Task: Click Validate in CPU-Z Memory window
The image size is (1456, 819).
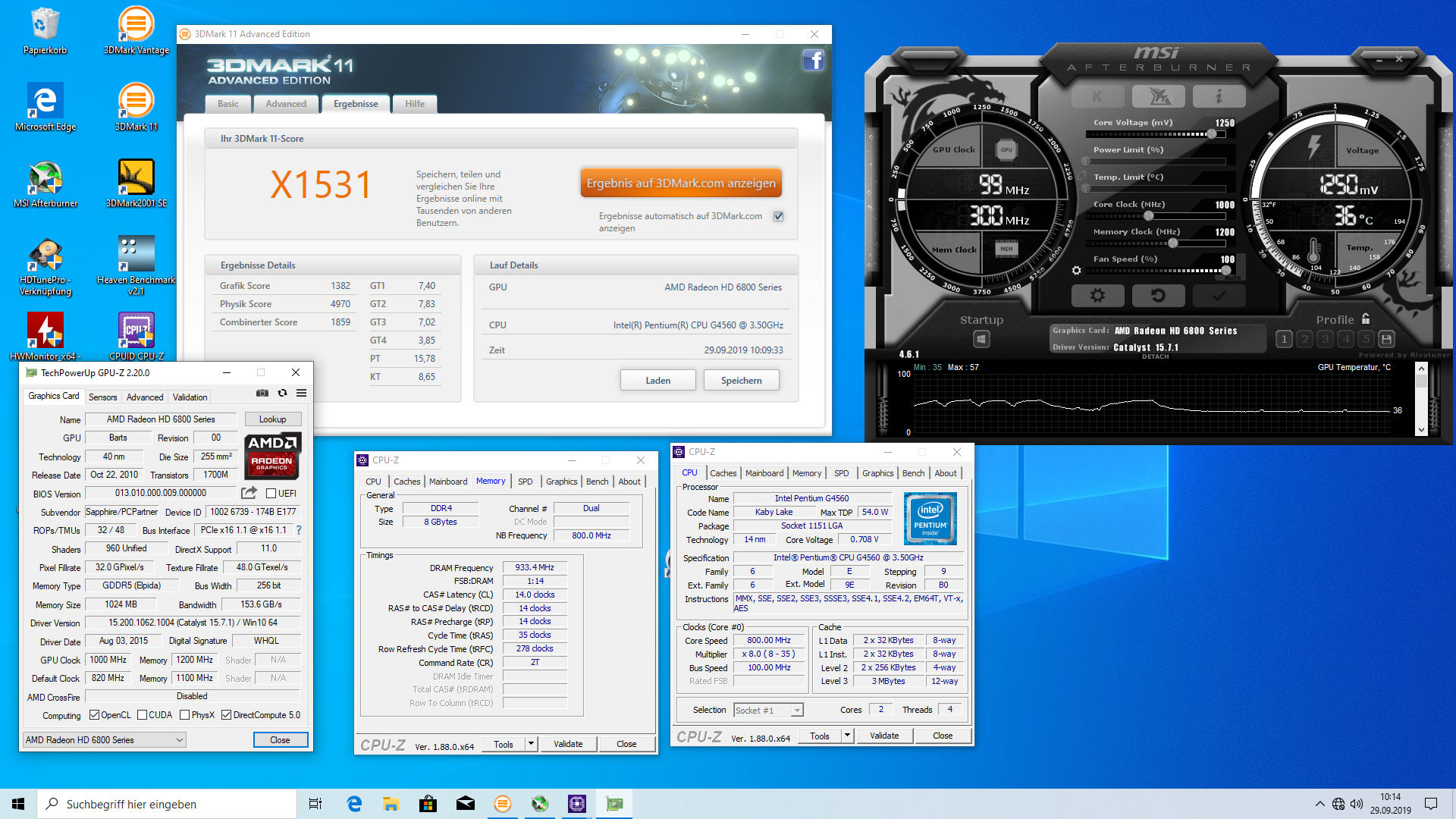Action: coord(568,744)
